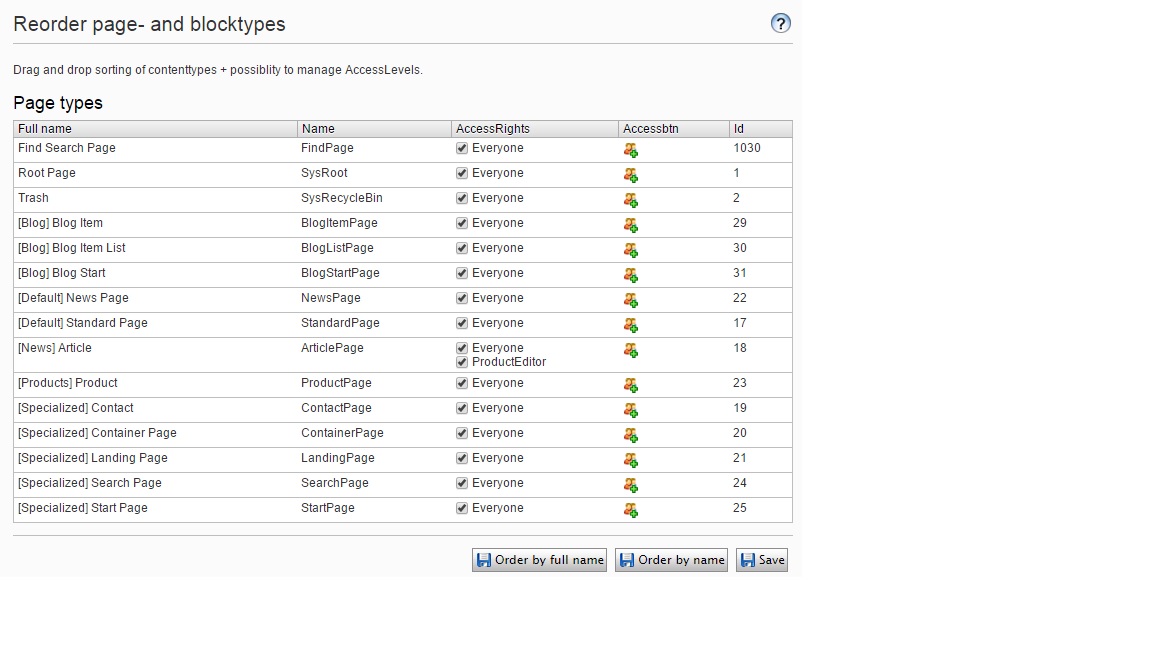Viewport: 1152px width, 648px height.
Task: Click add-access icon for [Blog] Blog Item
Action: [x=631, y=225]
